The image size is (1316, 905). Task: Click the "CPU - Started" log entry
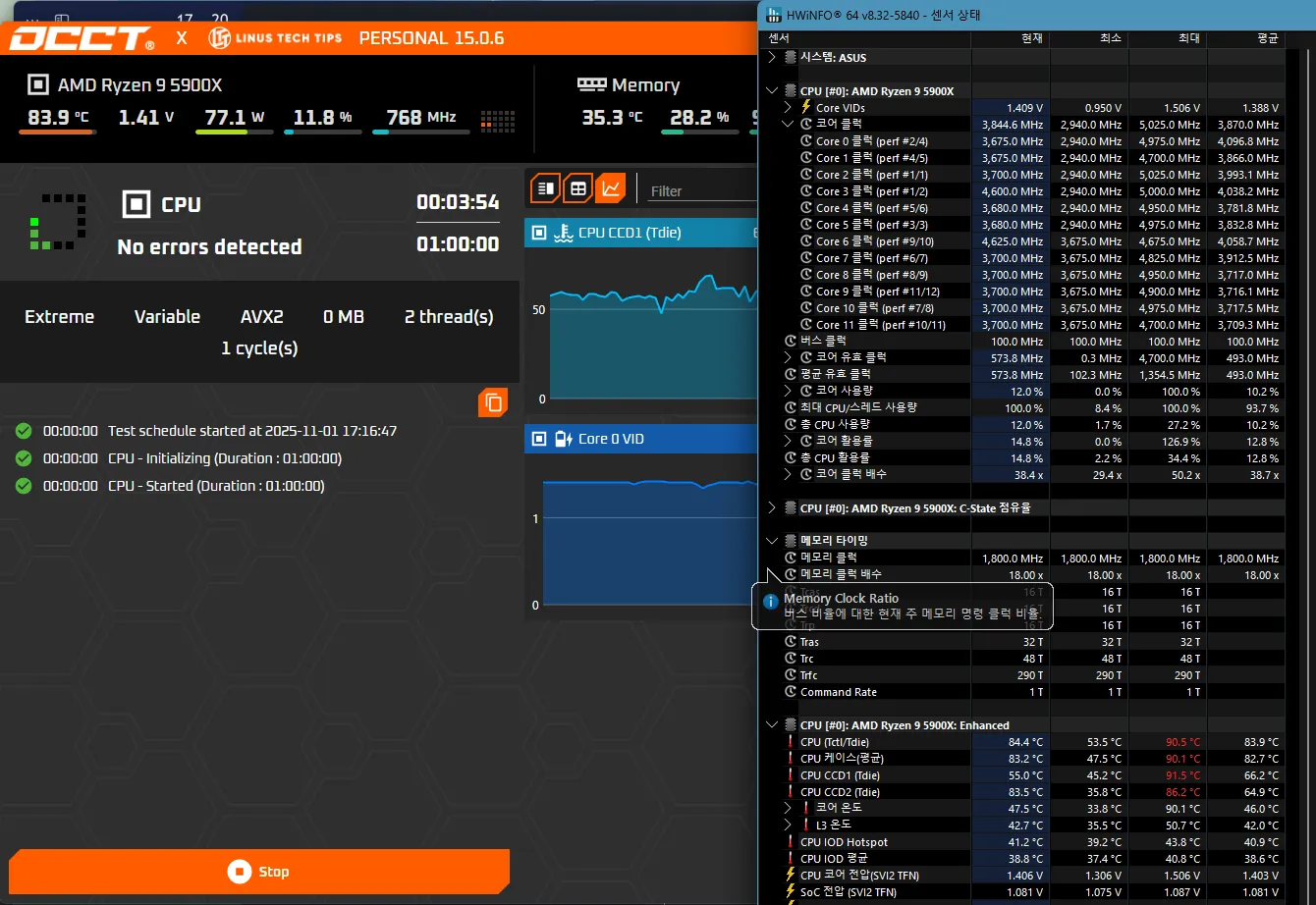click(216, 486)
